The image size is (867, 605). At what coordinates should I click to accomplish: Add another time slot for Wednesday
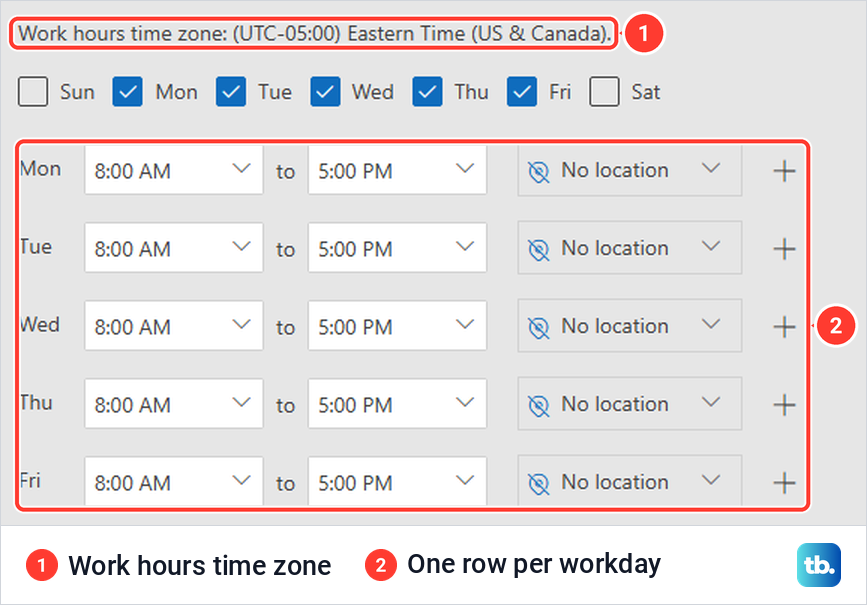784,327
